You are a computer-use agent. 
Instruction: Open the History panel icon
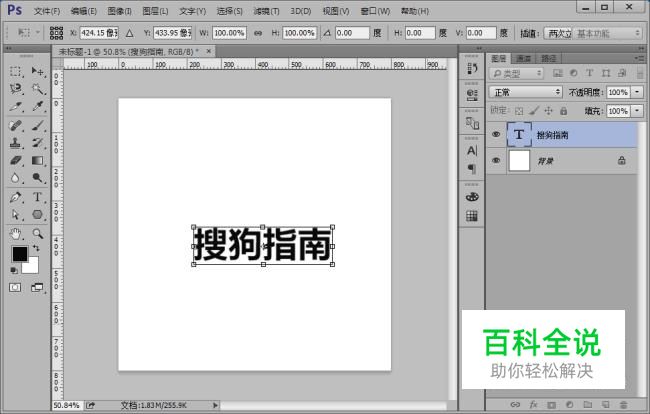(472, 68)
